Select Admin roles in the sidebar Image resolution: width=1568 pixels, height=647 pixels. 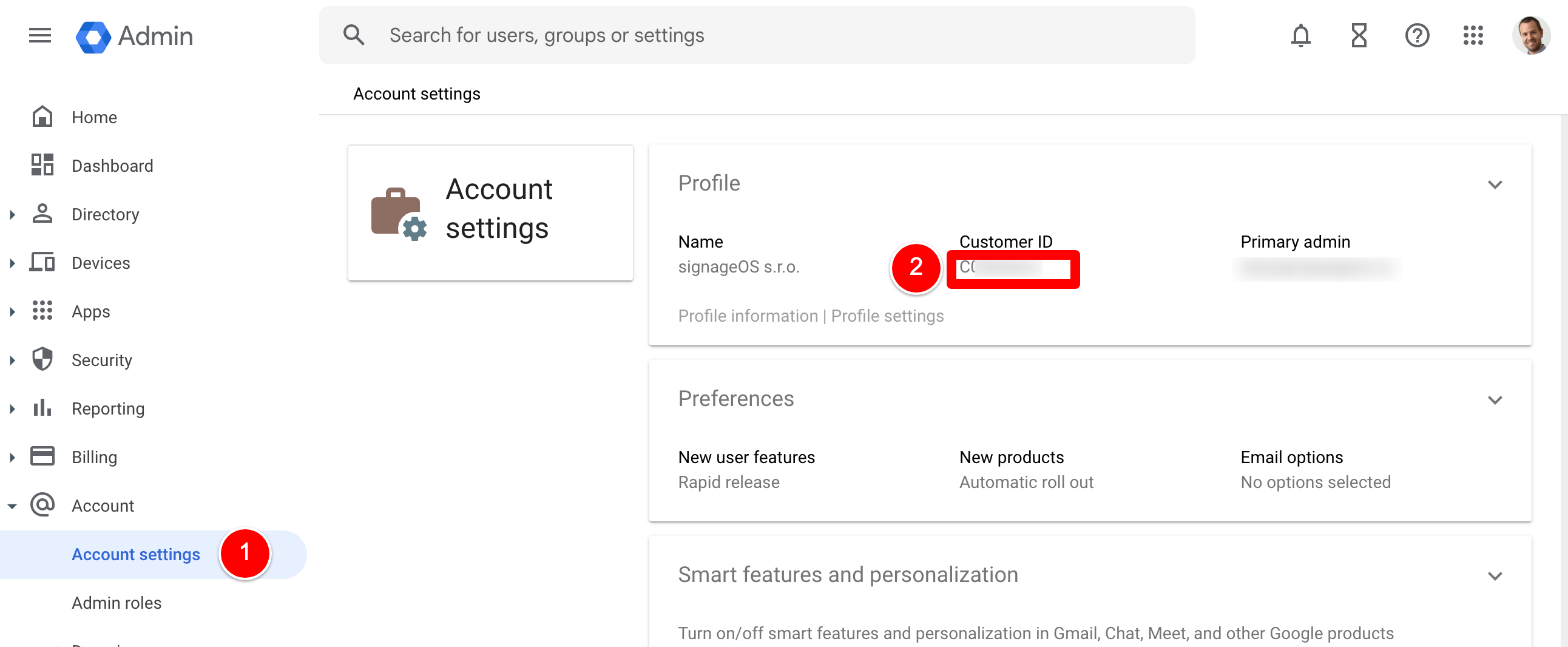(117, 603)
